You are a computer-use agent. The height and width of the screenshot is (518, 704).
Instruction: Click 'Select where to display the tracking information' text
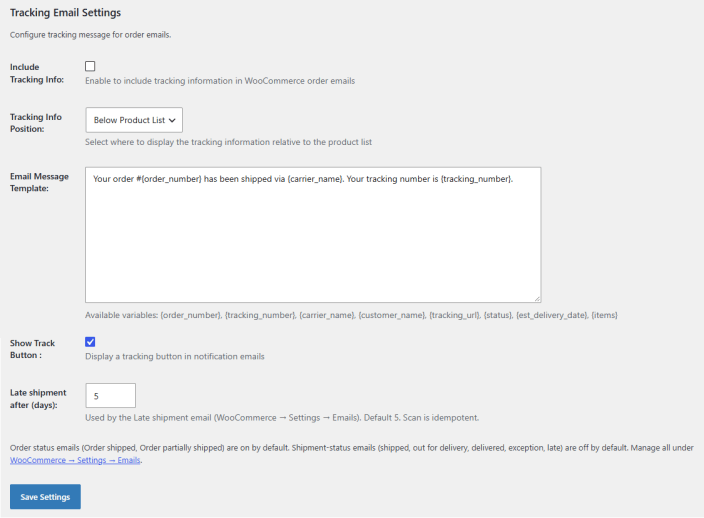tap(229, 142)
